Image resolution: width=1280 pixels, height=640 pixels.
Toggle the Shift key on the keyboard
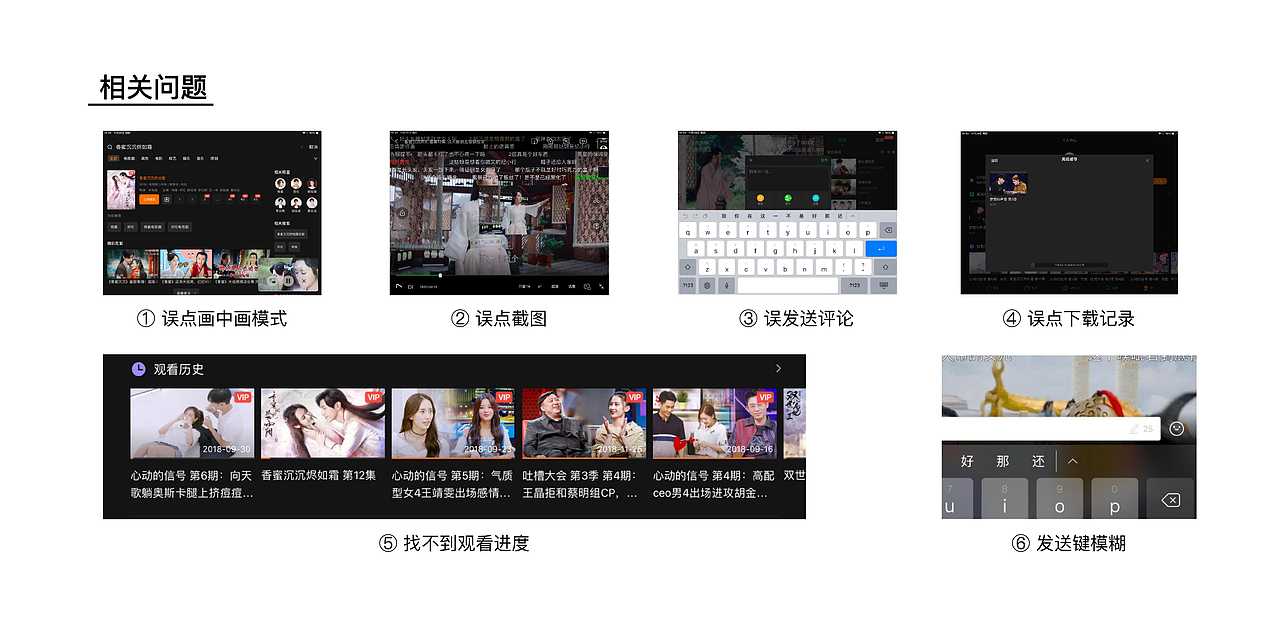(x=687, y=266)
